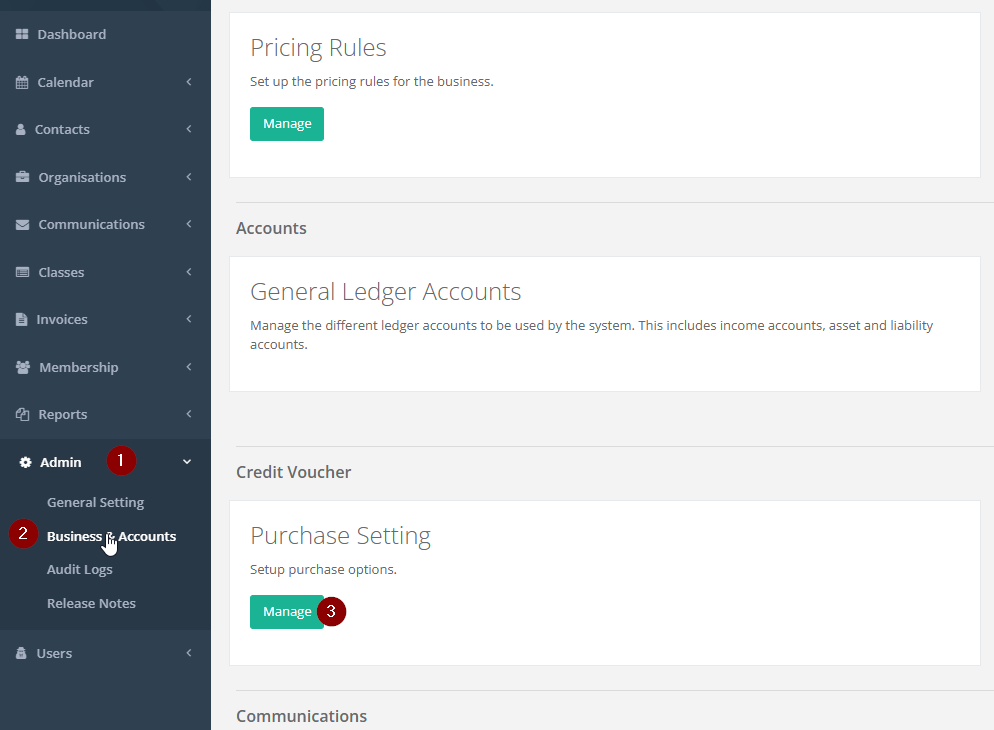
Task: Expand the Contacts submenu arrow
Action: 189,129
